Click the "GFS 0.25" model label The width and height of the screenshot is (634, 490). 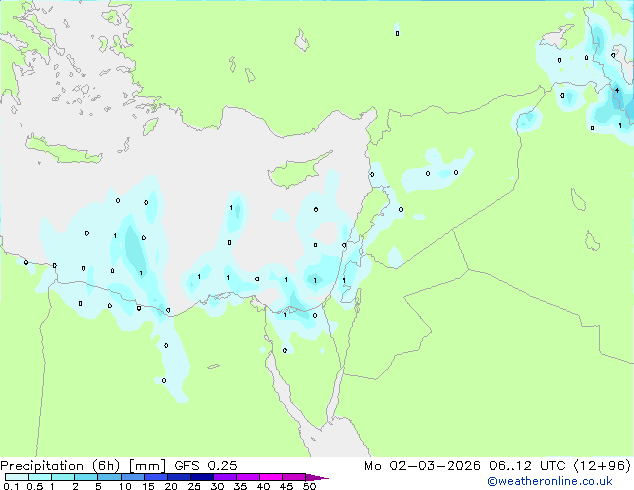[x=205, y=466]
